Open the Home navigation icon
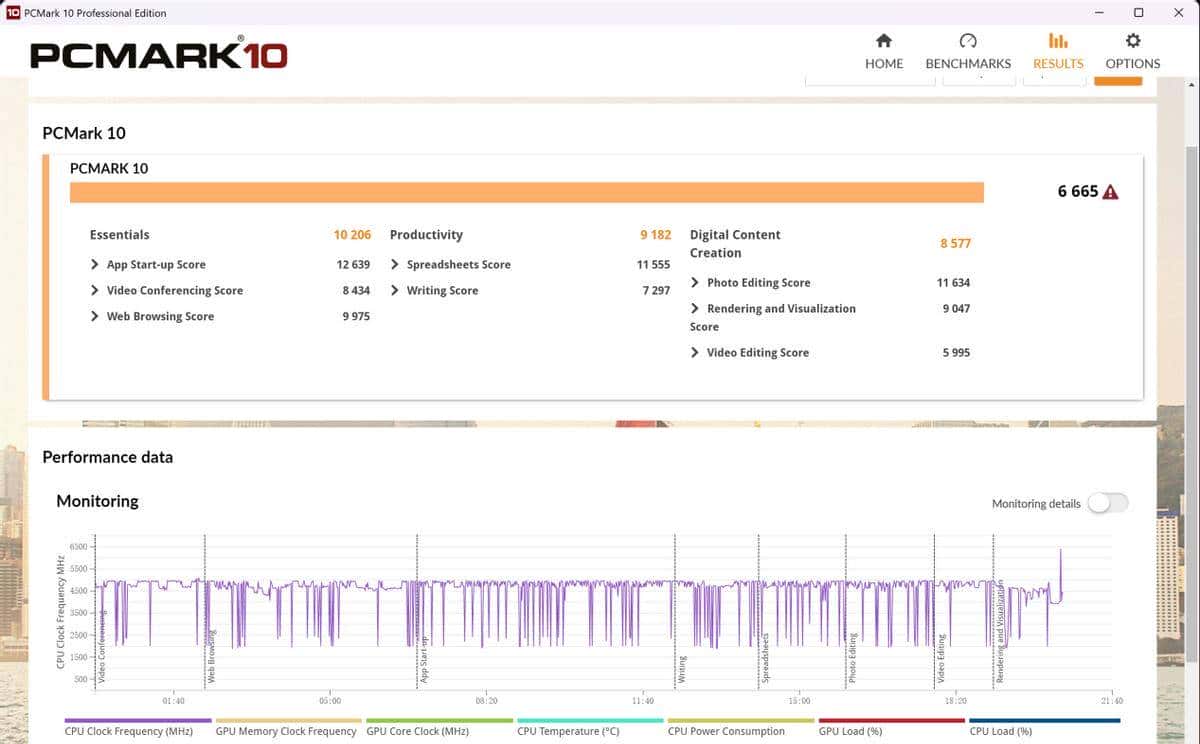1200x744 pixels. pyautogui.click(x=883, y=41)
